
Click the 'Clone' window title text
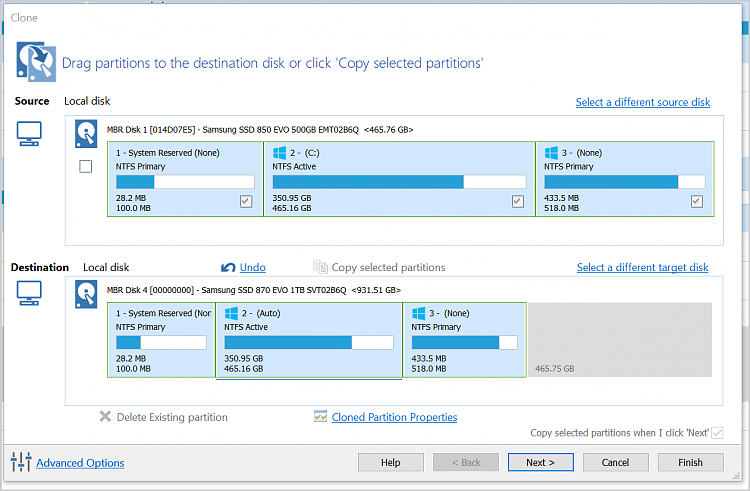pos(24,18)
